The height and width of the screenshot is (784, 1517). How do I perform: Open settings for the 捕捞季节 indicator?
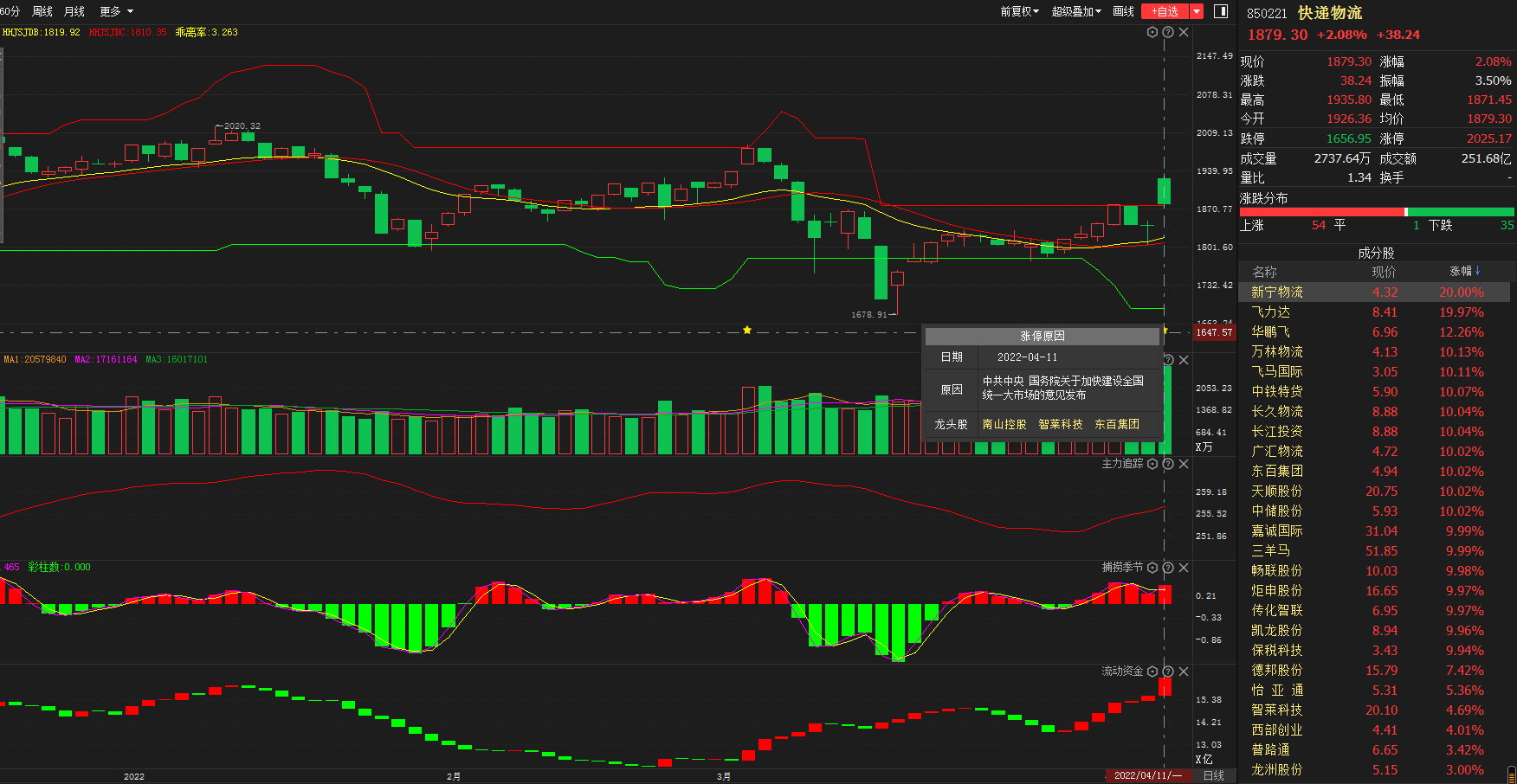(1152, 568)
